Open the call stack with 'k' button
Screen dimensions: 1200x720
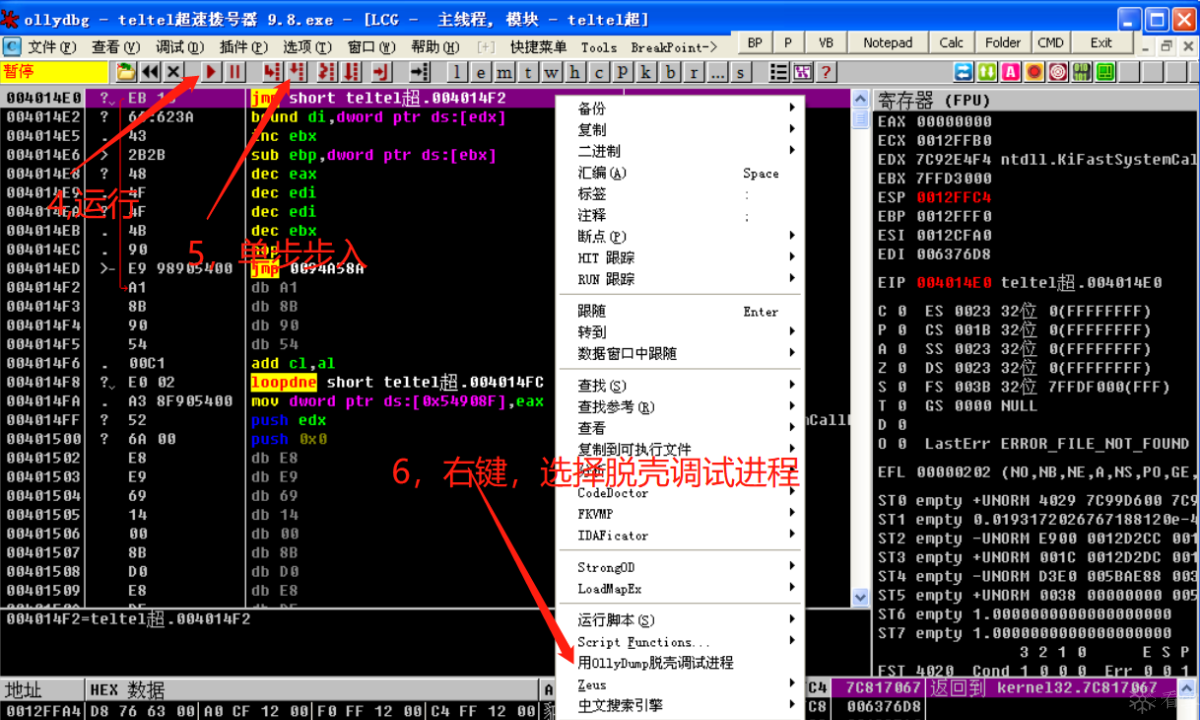(x=646, y=72)
